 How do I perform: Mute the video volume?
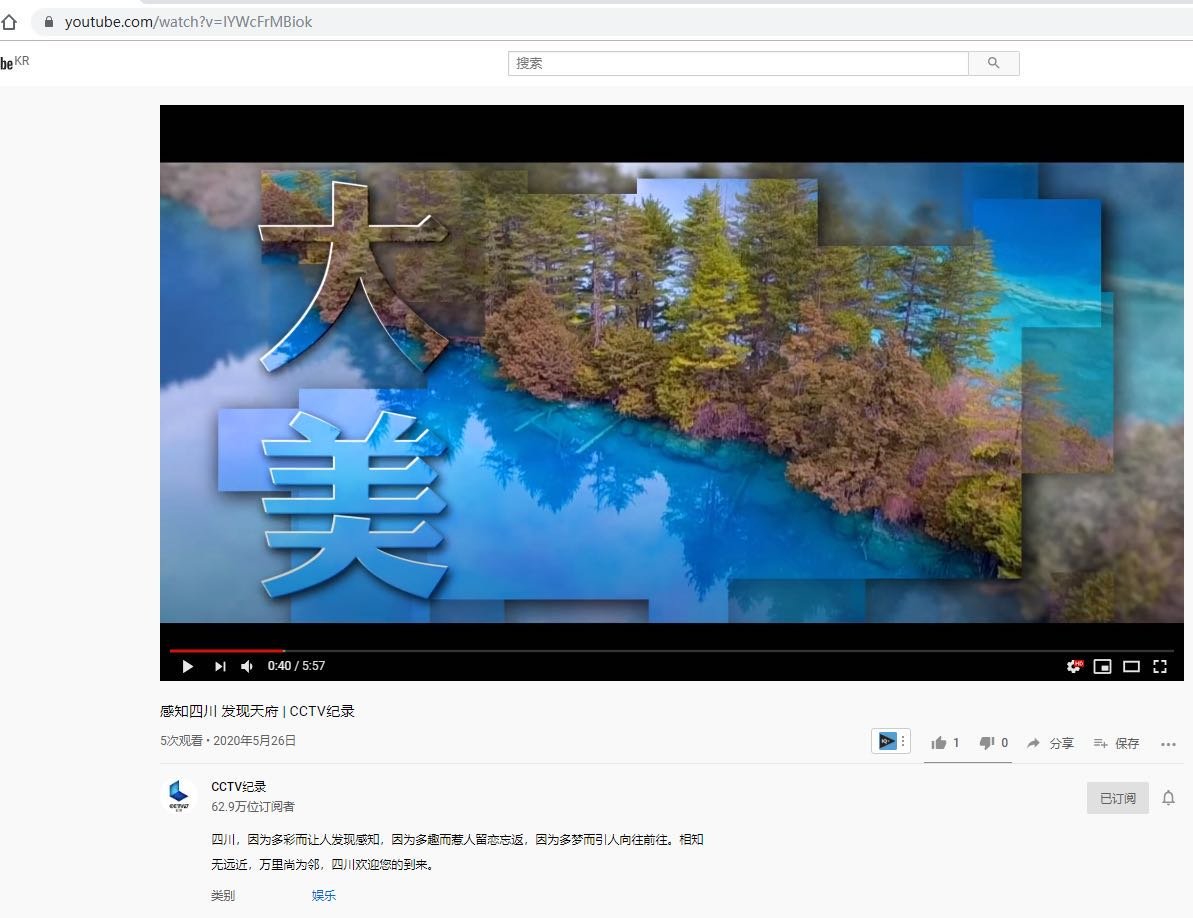tap(247, 666)
